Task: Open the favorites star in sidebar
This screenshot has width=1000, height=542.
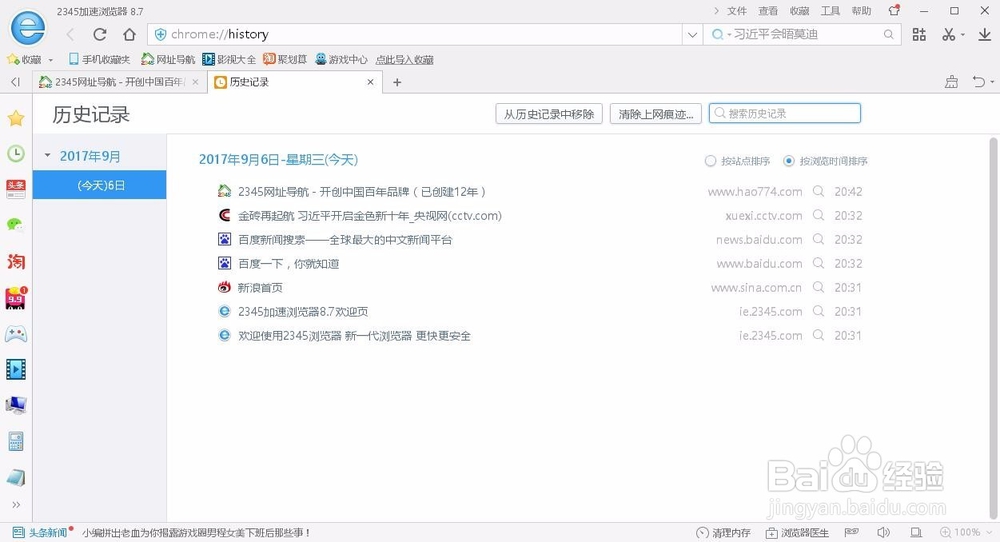Action: pos(16,118)
